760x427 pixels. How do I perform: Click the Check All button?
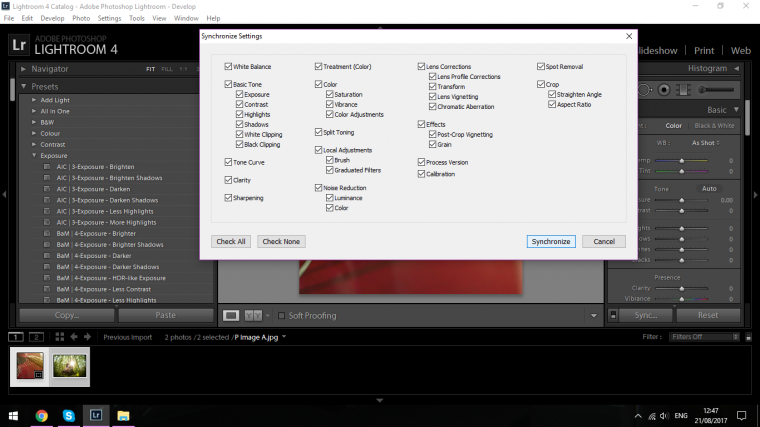tap(231, 241)
